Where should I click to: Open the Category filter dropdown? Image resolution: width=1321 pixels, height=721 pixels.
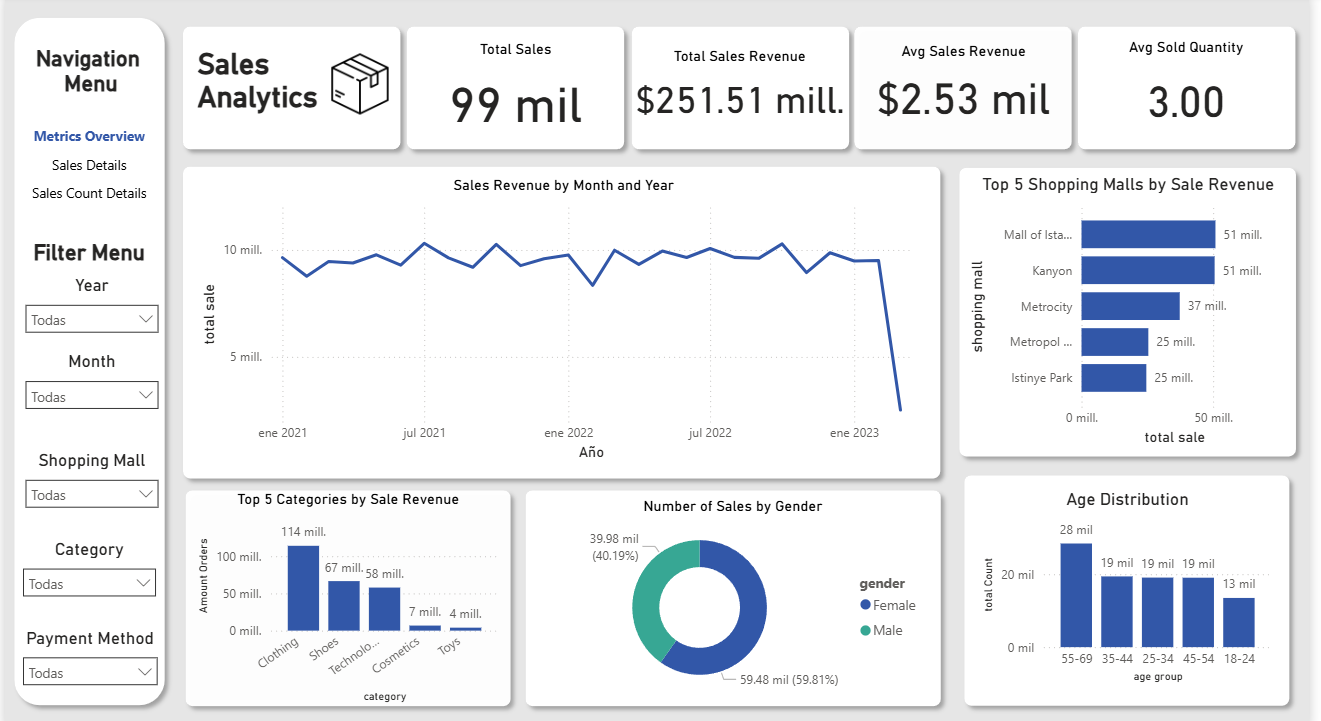point(89,583)
